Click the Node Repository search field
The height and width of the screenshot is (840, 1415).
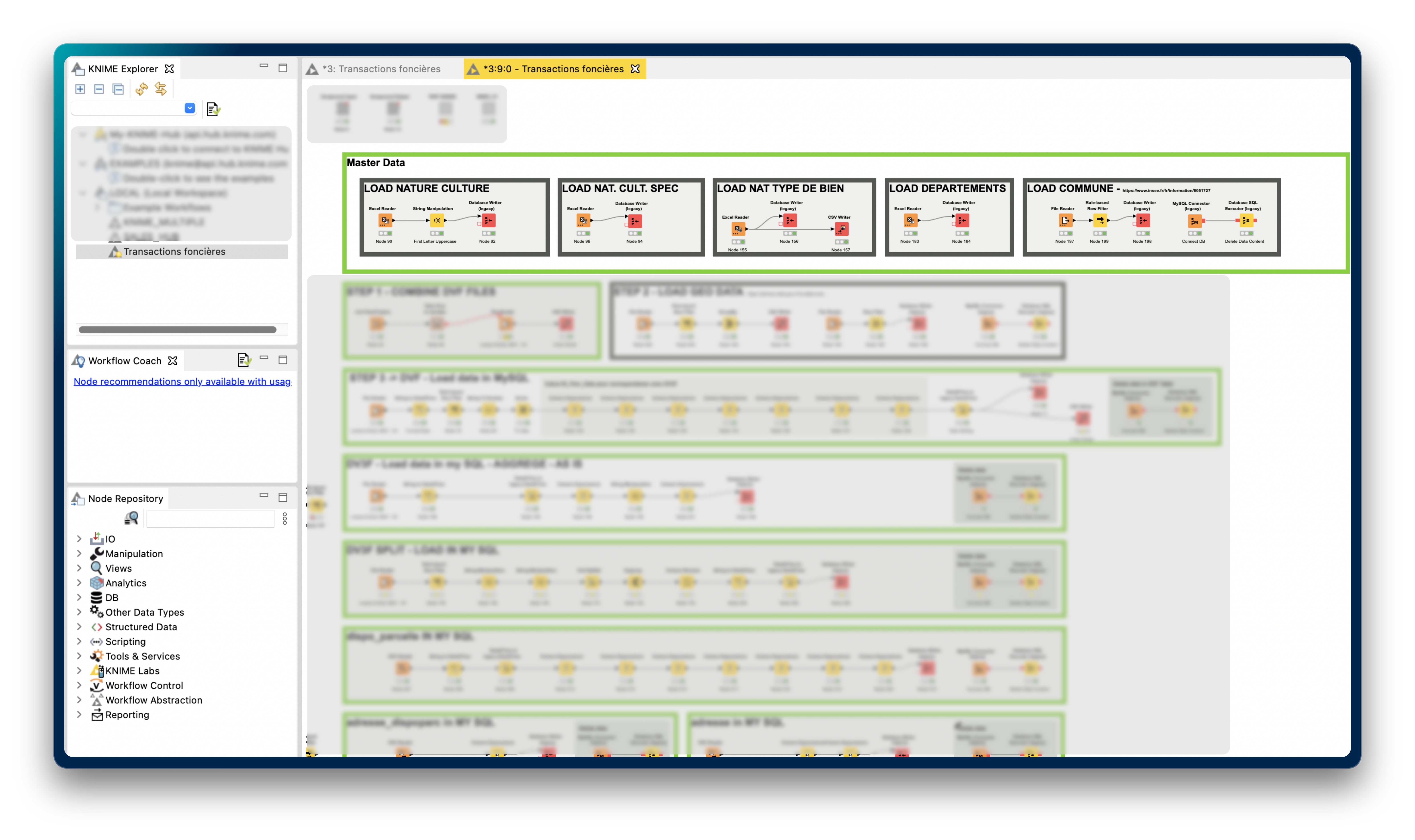pyautogui.click(x=211, y=519)
